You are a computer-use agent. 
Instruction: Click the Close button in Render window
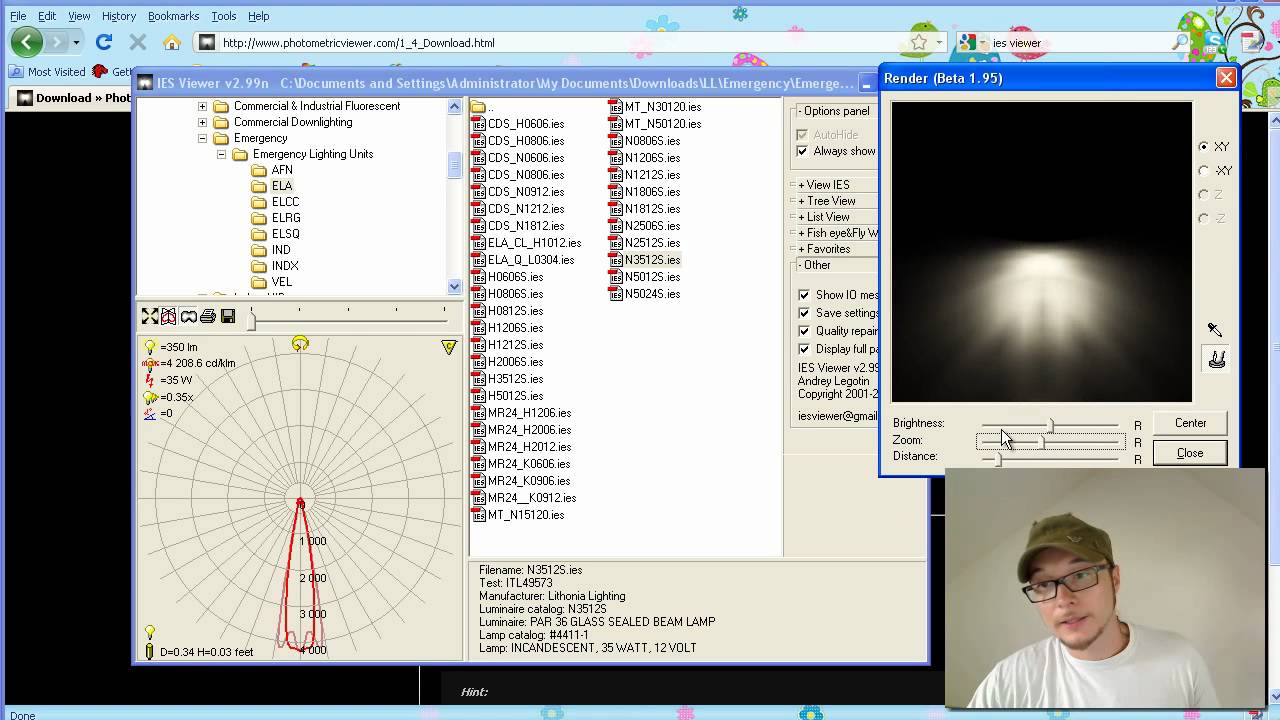pyautogui.click(x=1190, y=453)
